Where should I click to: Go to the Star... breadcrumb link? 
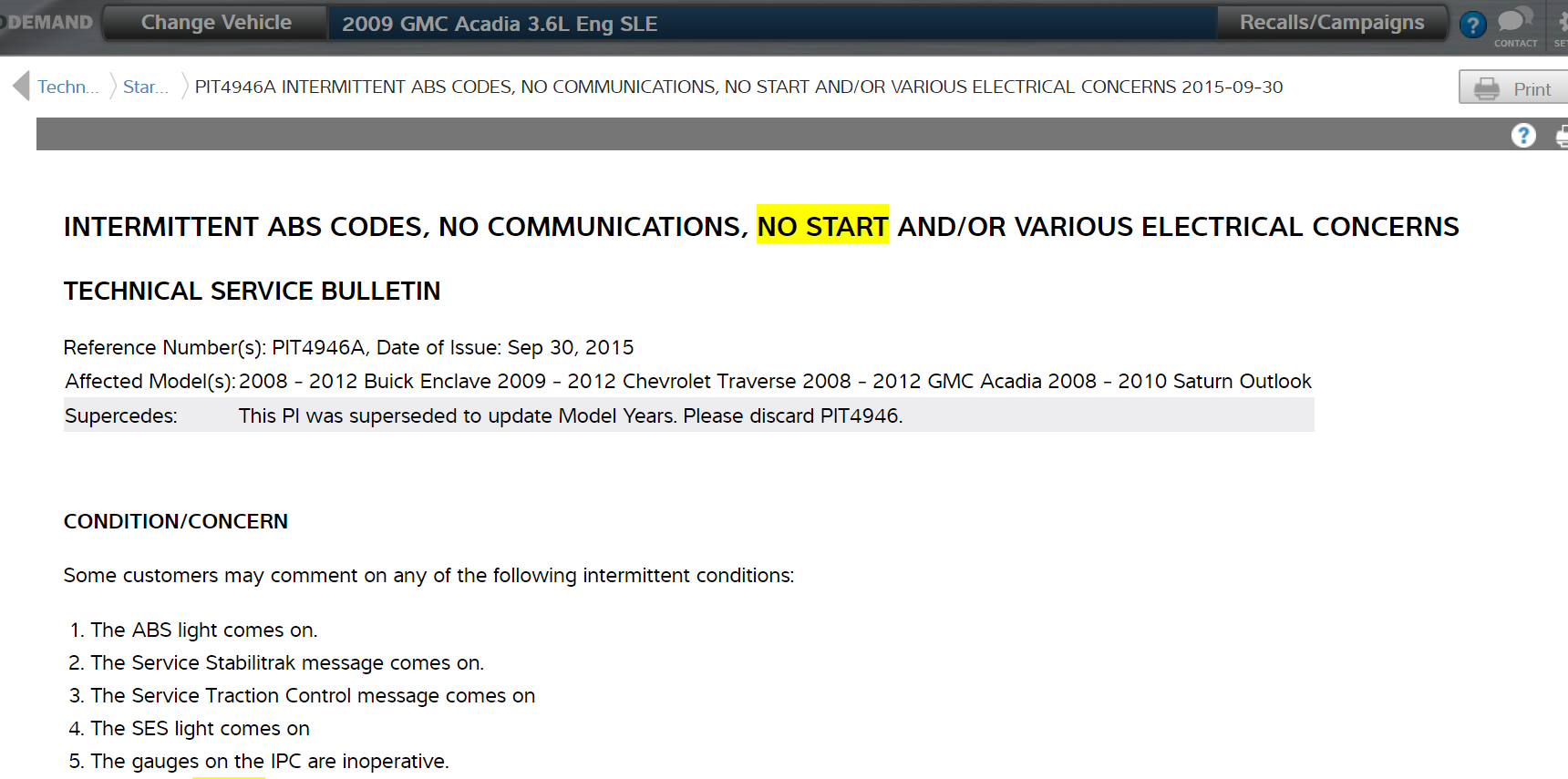tap(146, 87)
